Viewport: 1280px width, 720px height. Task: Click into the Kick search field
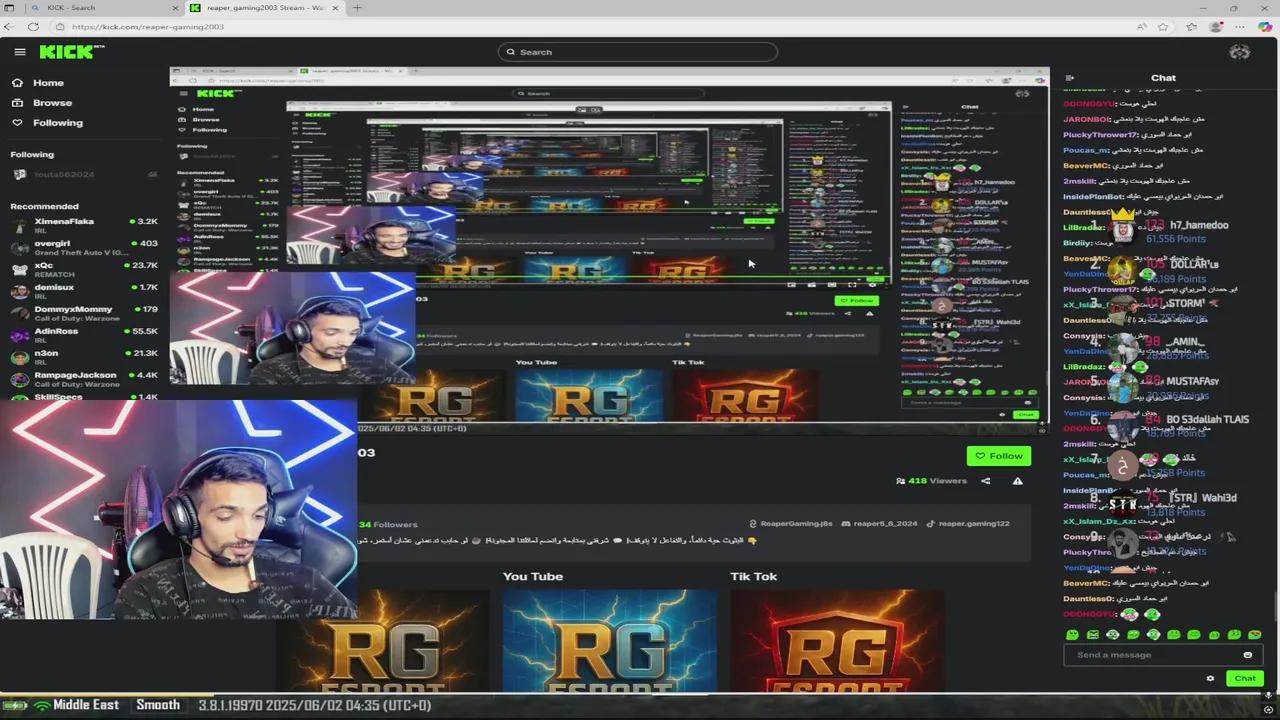point(638,52)
